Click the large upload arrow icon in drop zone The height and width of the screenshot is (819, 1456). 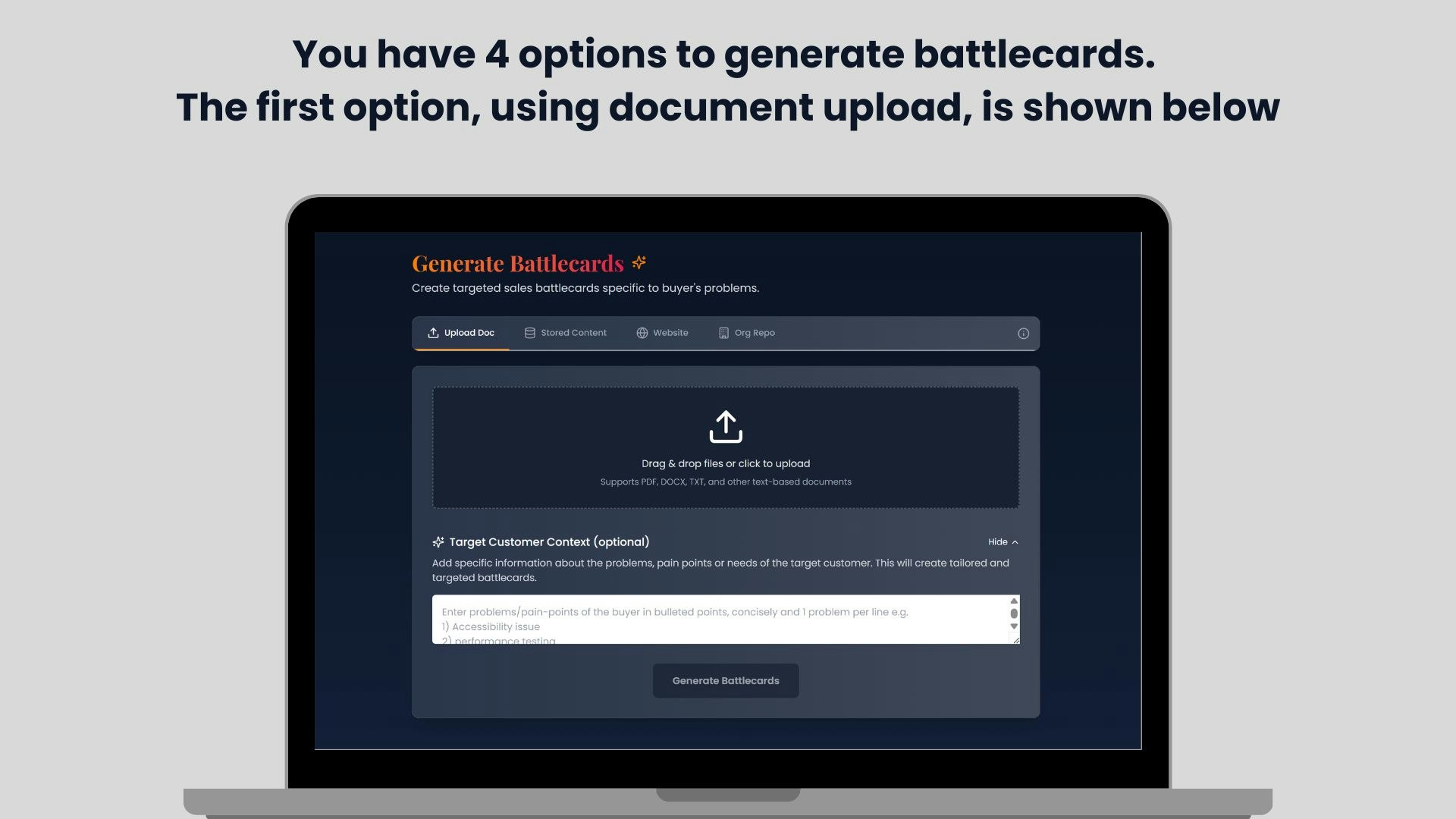[726, 427]
